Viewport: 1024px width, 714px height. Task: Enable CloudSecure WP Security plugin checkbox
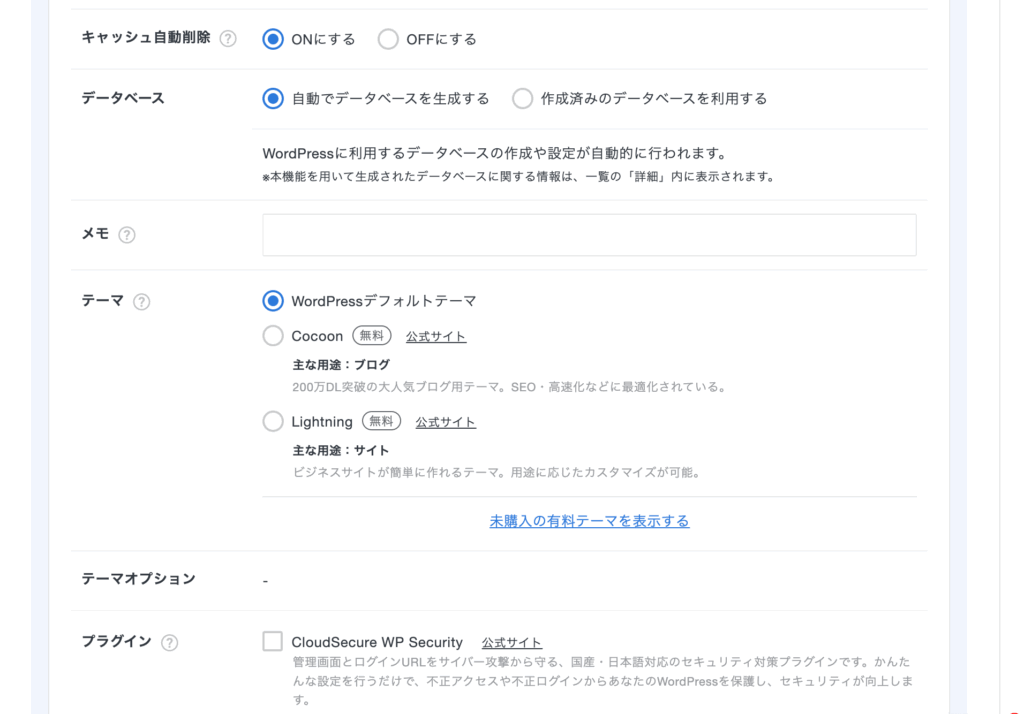tap(273, 641)
